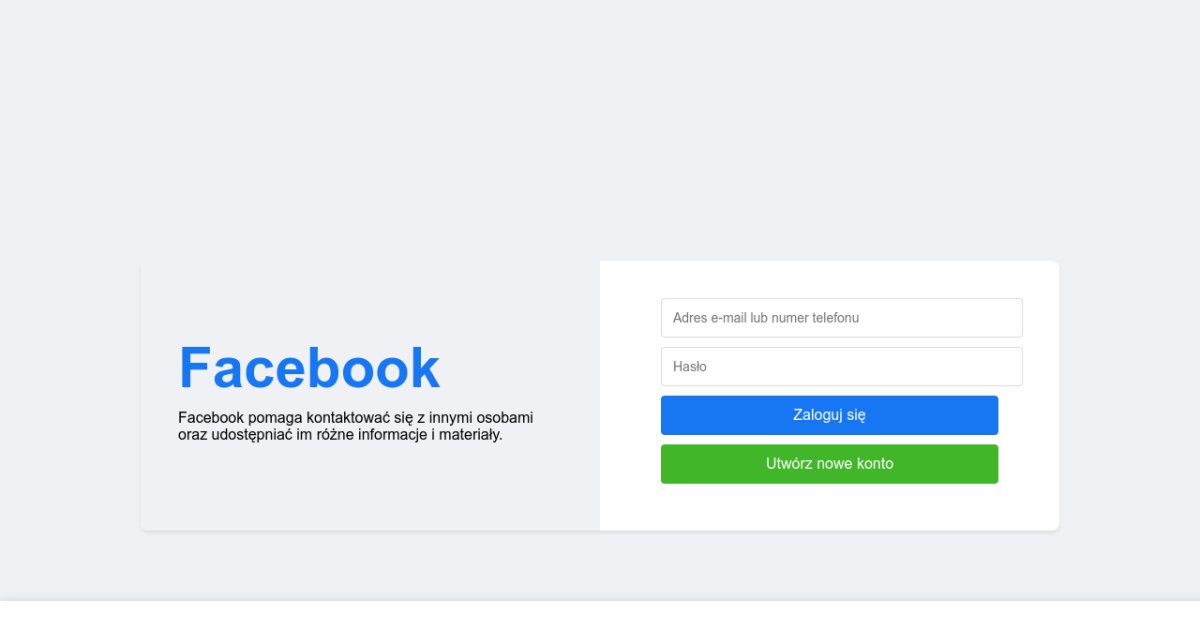Viewport: 1200px width, 630px height.
Task: Click the 'Zaloguj się' label text
Action: tap(829, 415)
